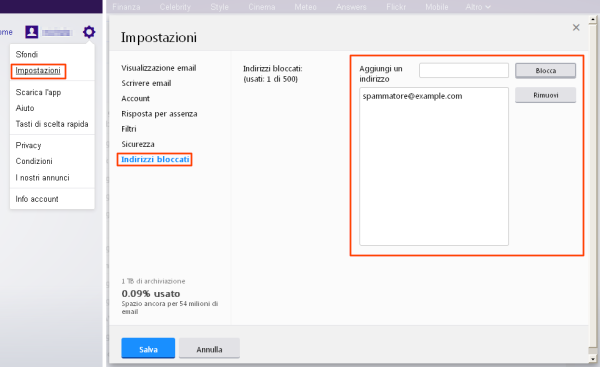The width and height of the screenshot is (600, 367).
Task: Select spammatore@example.com in blocked list
Action: pos(412,96)
